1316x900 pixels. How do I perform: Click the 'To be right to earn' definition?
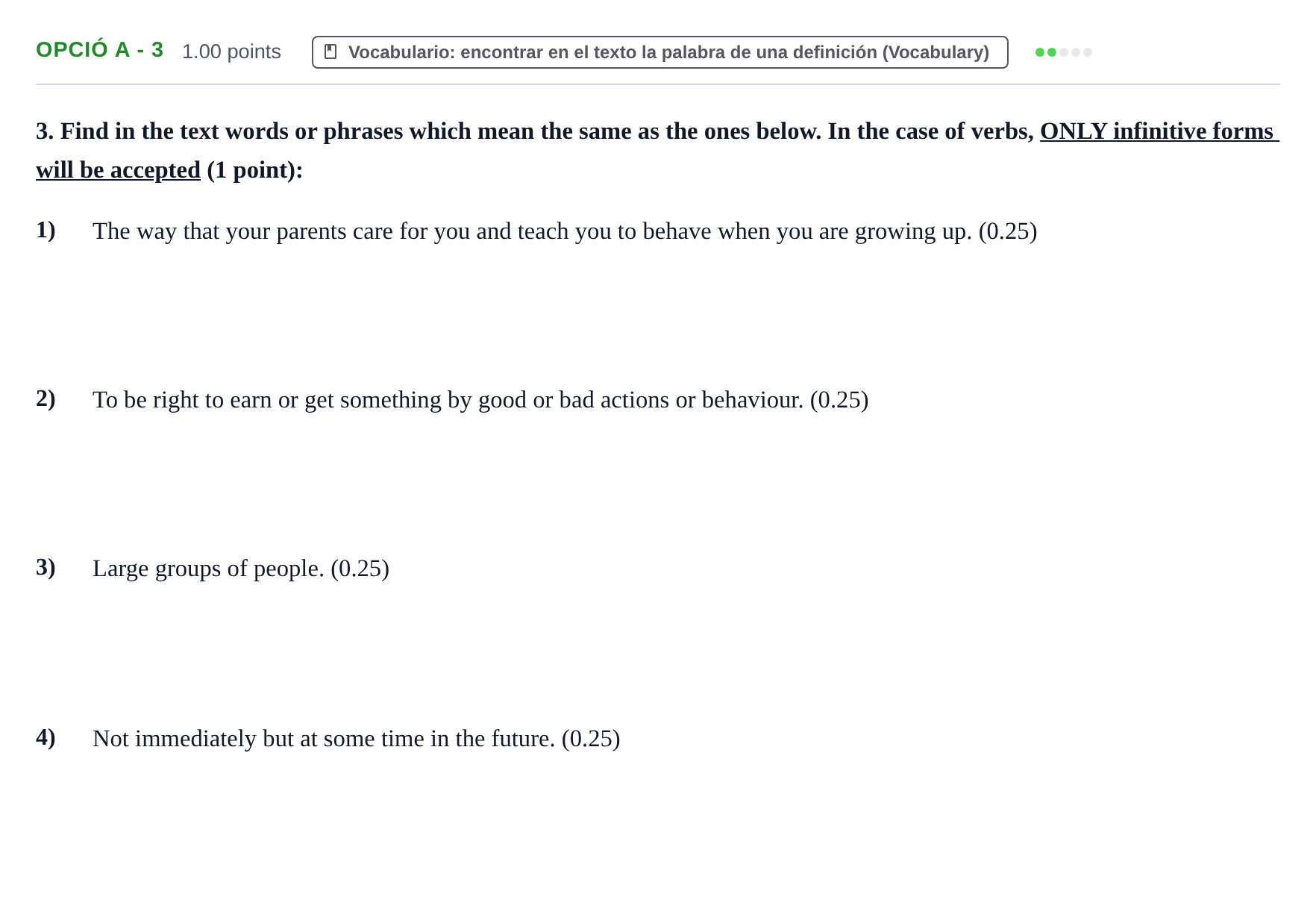point(480,400)
